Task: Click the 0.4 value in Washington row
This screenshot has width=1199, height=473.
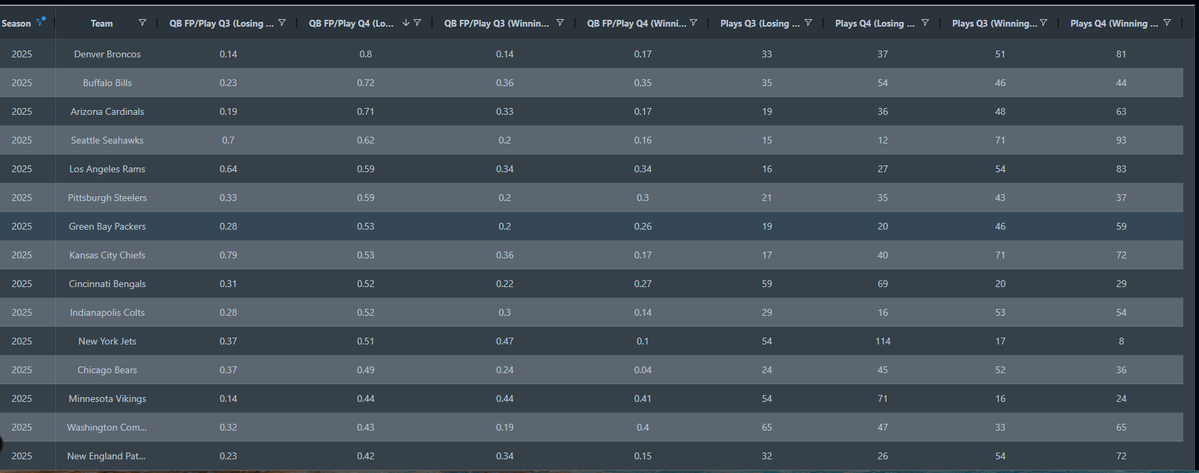Action: 643,427
